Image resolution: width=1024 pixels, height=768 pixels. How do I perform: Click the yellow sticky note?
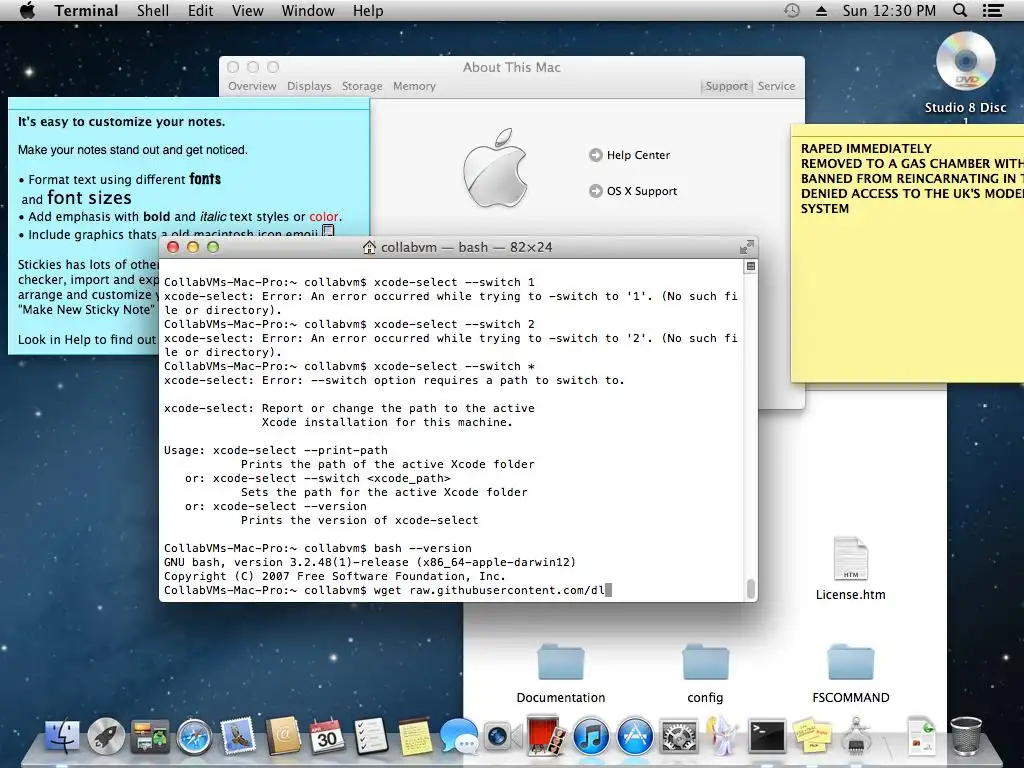(907, 253)
